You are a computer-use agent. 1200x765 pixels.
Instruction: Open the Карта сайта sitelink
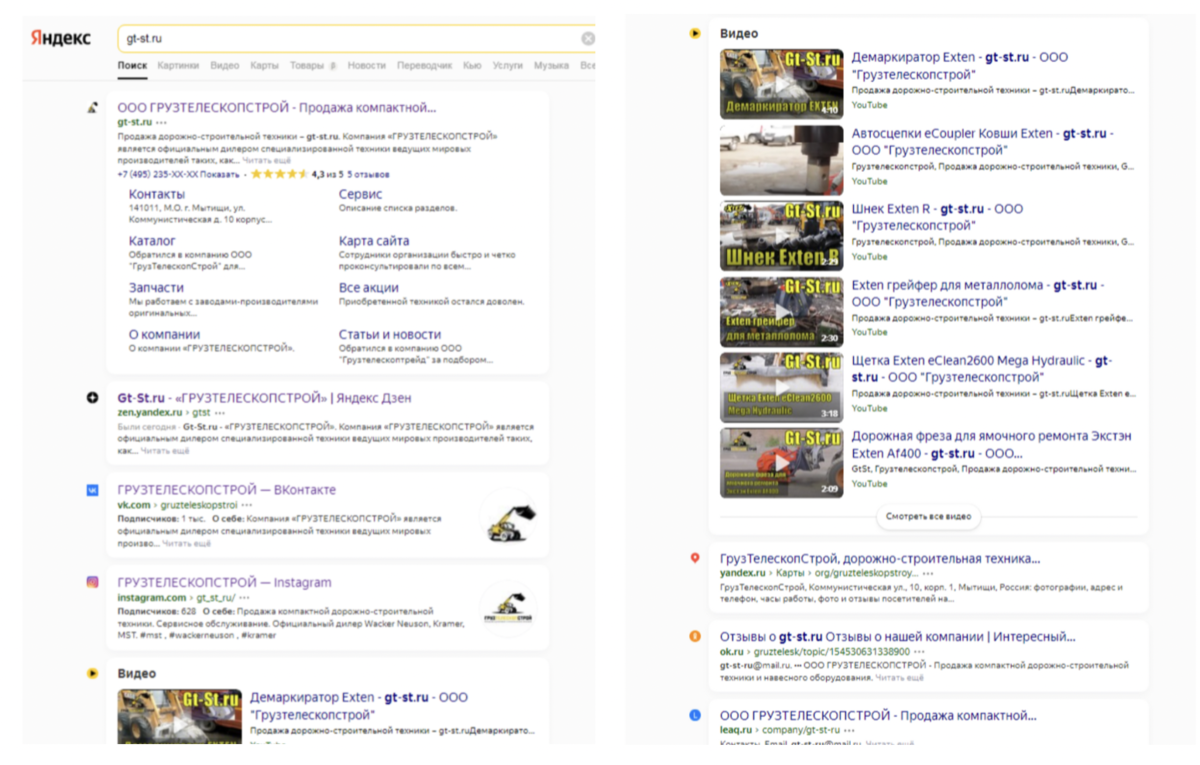point(374,241)
